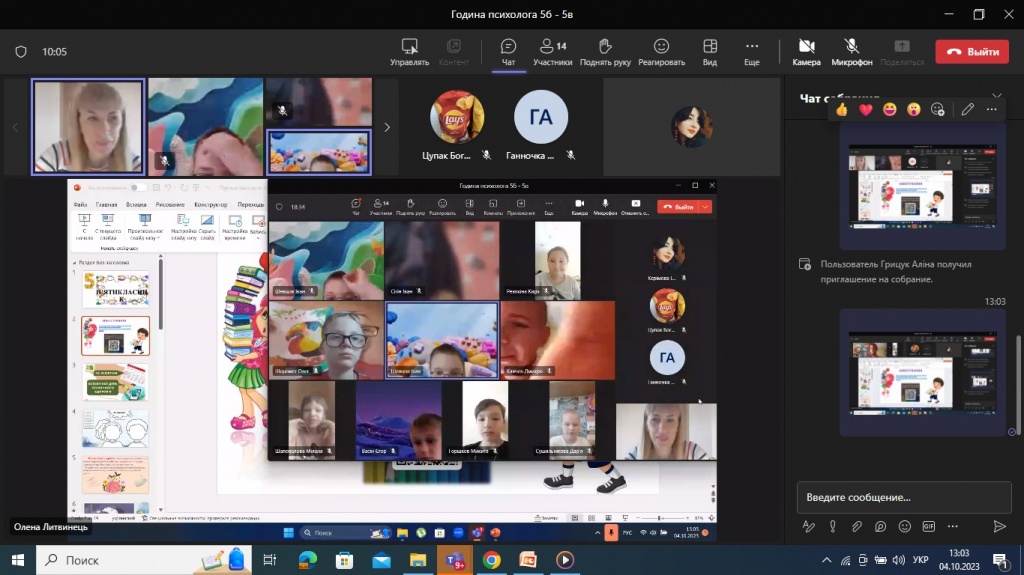Viewport: 1024px width, 575px height.
Task: Toggle the Камера camera on
Action: point(806,52)
